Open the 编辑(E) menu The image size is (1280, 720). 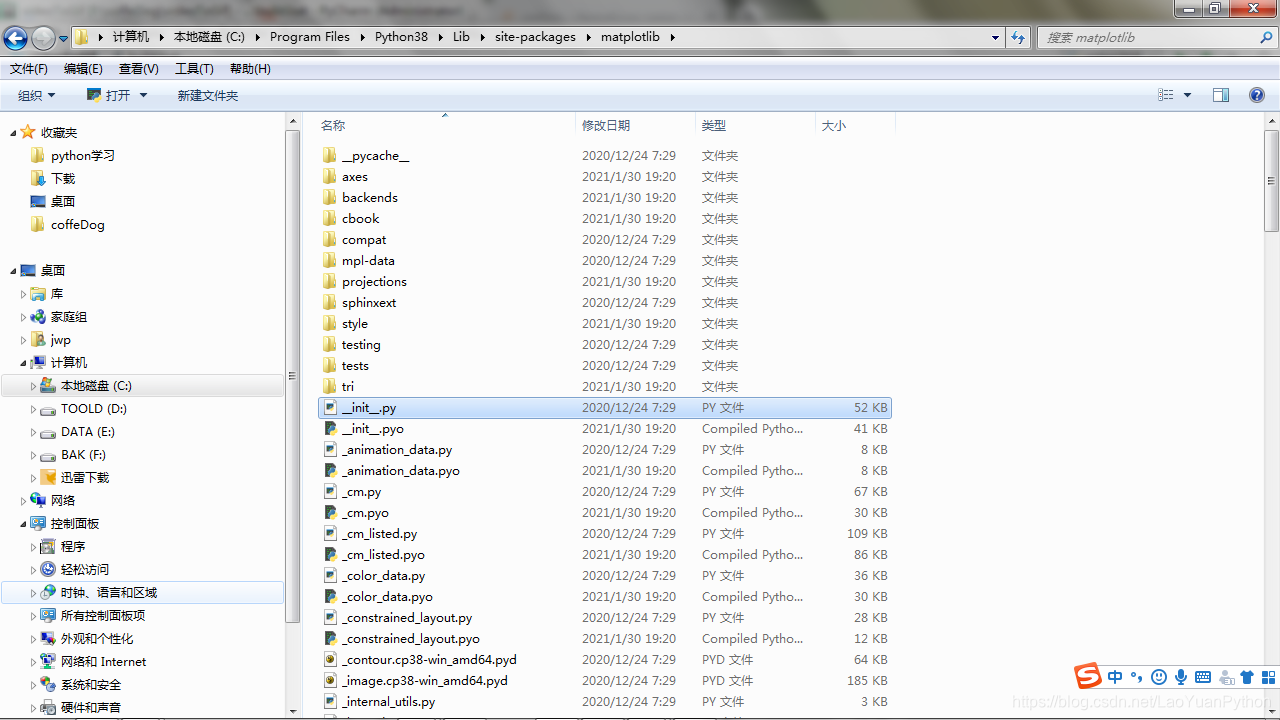click(x=83, y=69)
